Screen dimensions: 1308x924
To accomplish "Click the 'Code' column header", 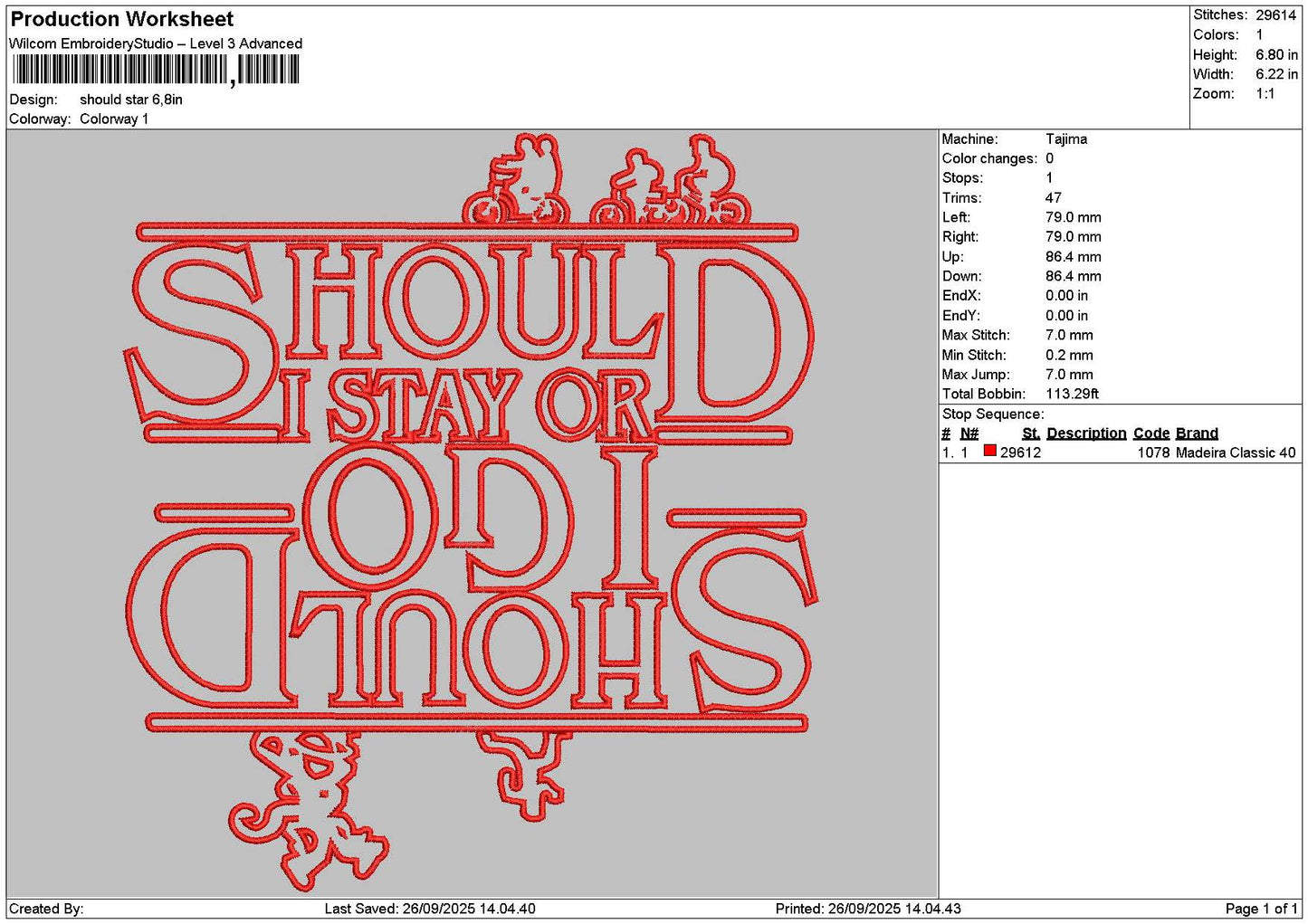I will pos(1151,433).
